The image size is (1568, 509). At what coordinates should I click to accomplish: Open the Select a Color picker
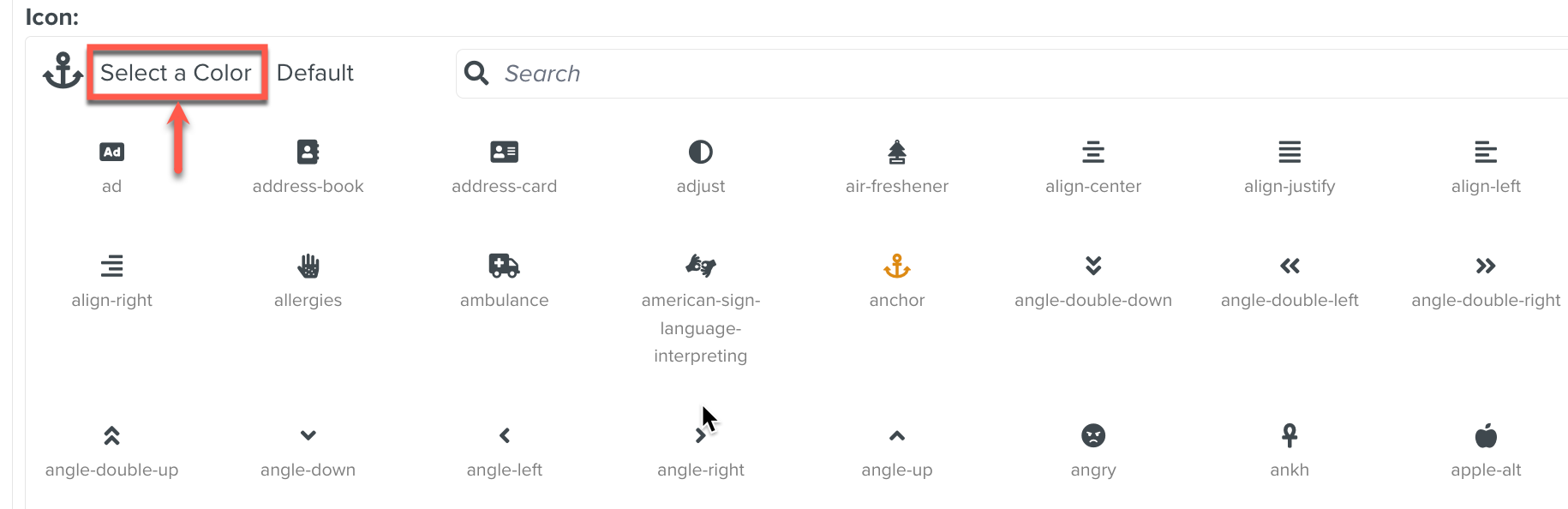coord(177,73)
